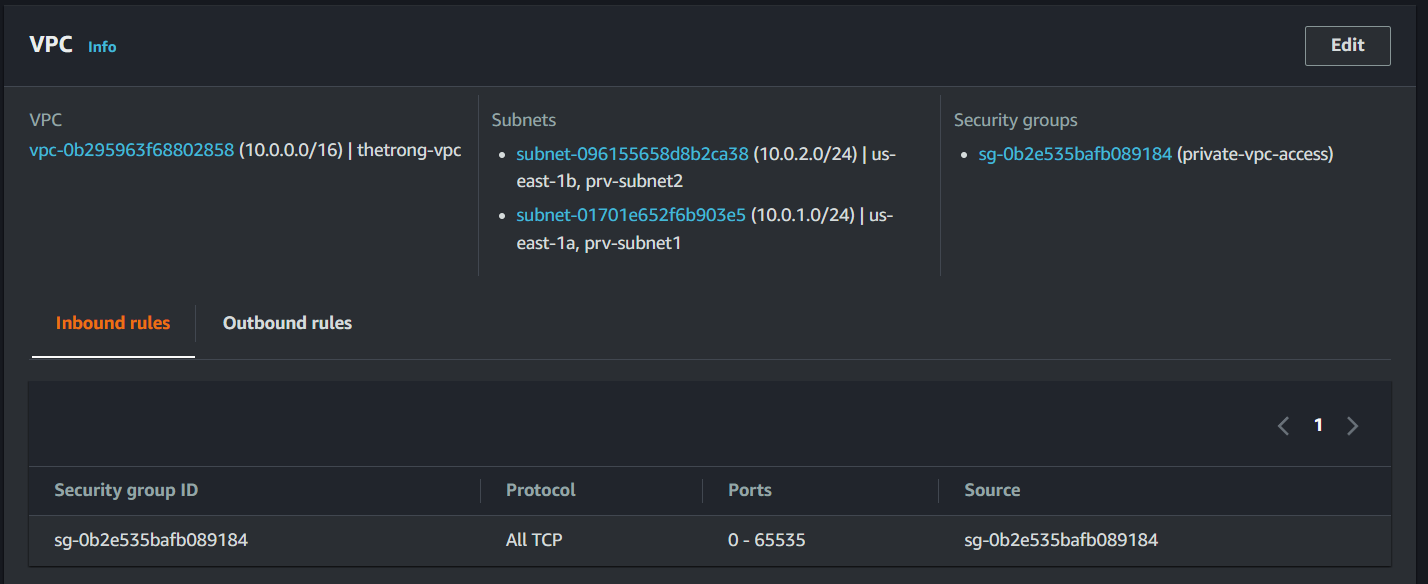Viewport: 1428px width, 584px height.
Task: Go to next page of inbound rules
Action: coord(1353,425)
